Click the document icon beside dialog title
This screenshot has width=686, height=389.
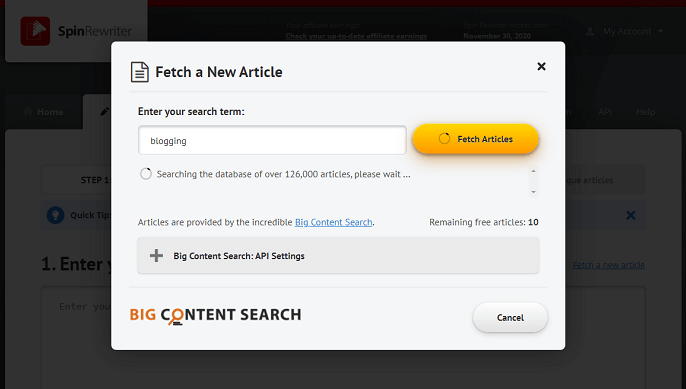pyautogui.click(x=140, y=72)
